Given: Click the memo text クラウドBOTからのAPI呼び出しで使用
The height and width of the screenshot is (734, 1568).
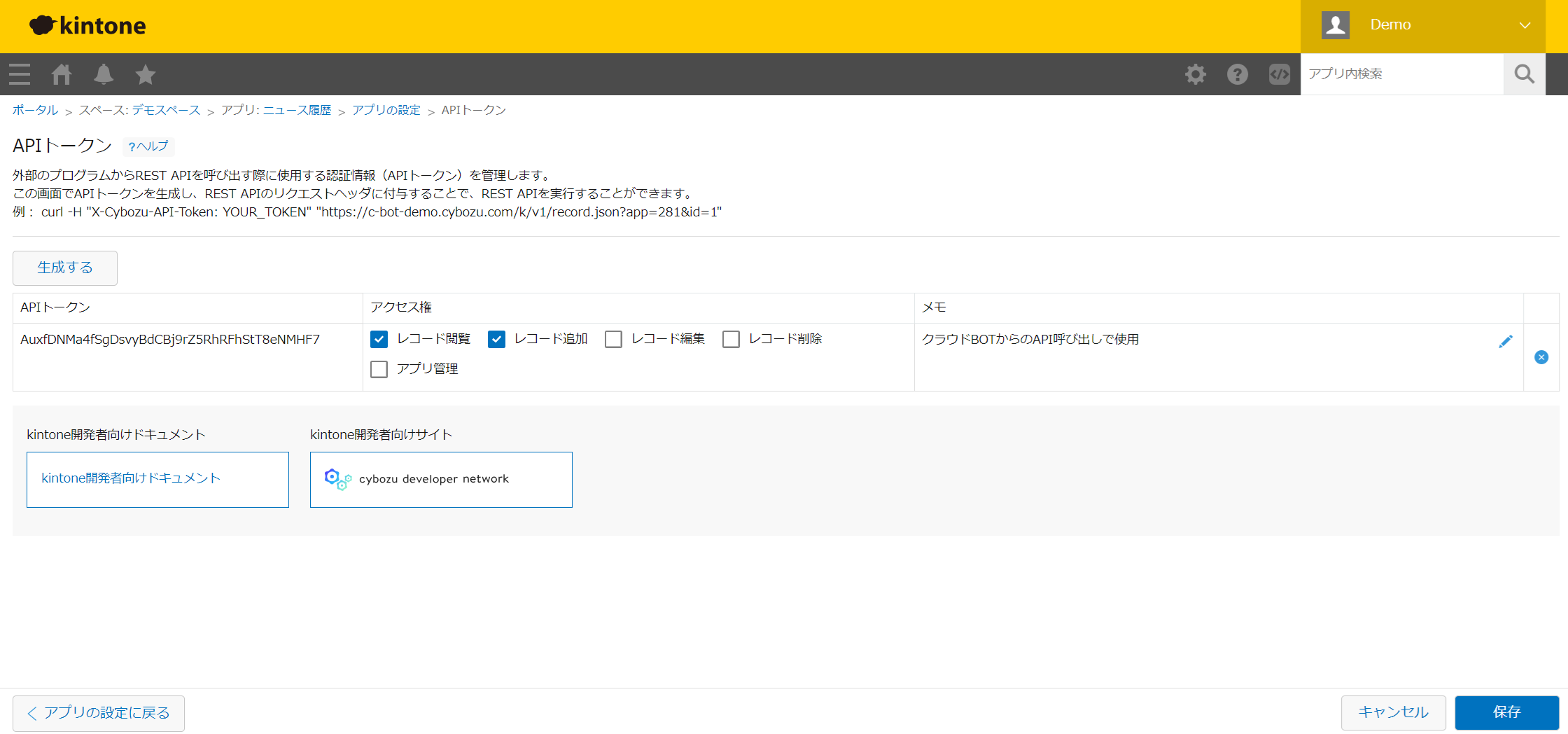Looking at the screenshot, I should click(1030, 340).
